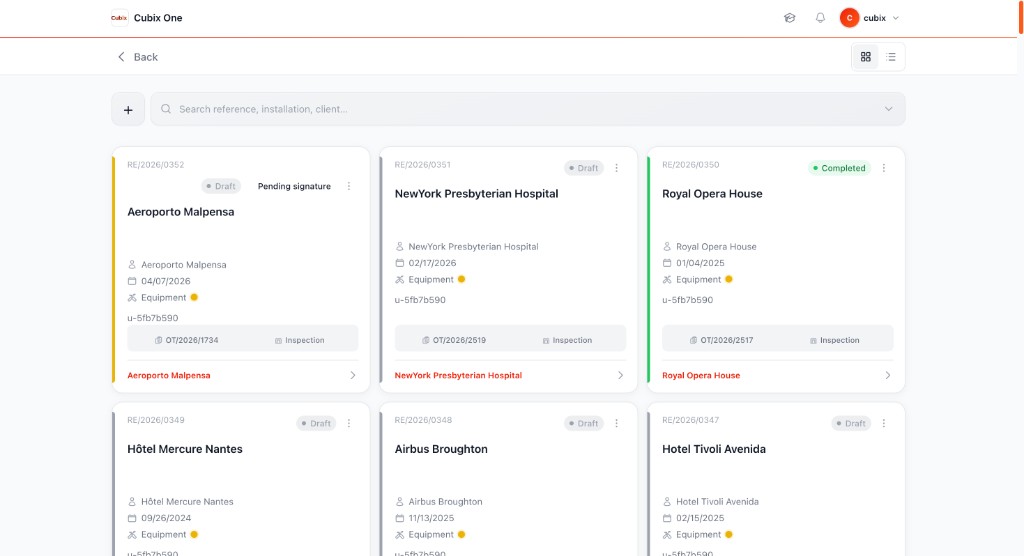Click the cubix user avatar
This screenshot has width=1024, height=556.
(x=849, y=18)
